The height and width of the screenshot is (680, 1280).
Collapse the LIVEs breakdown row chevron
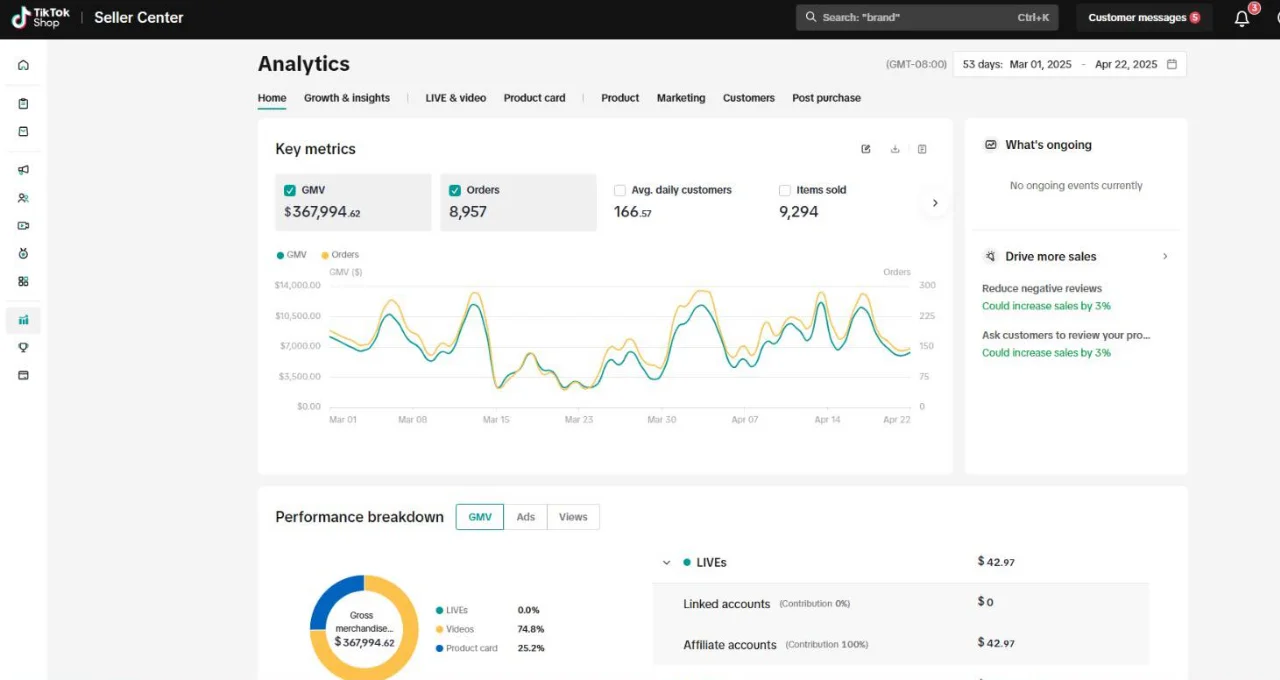coord(666,563)
